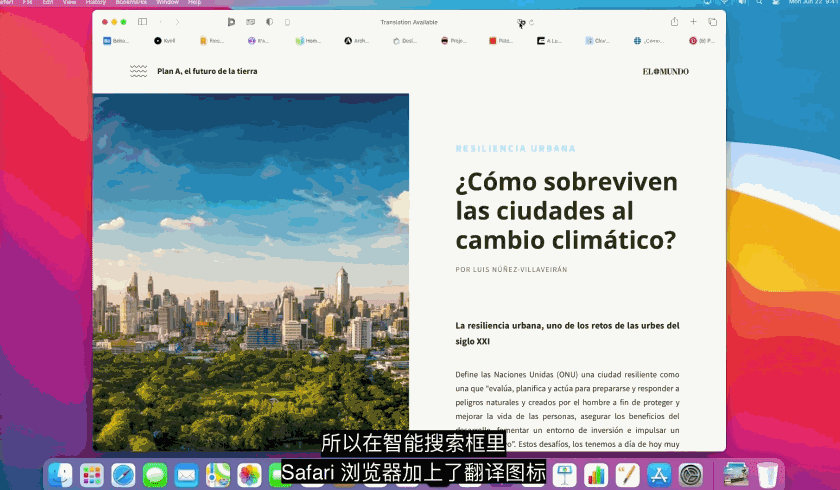The image size is (840, 490).
Task: Open Finder from the Dock
Action: [62, 474]
